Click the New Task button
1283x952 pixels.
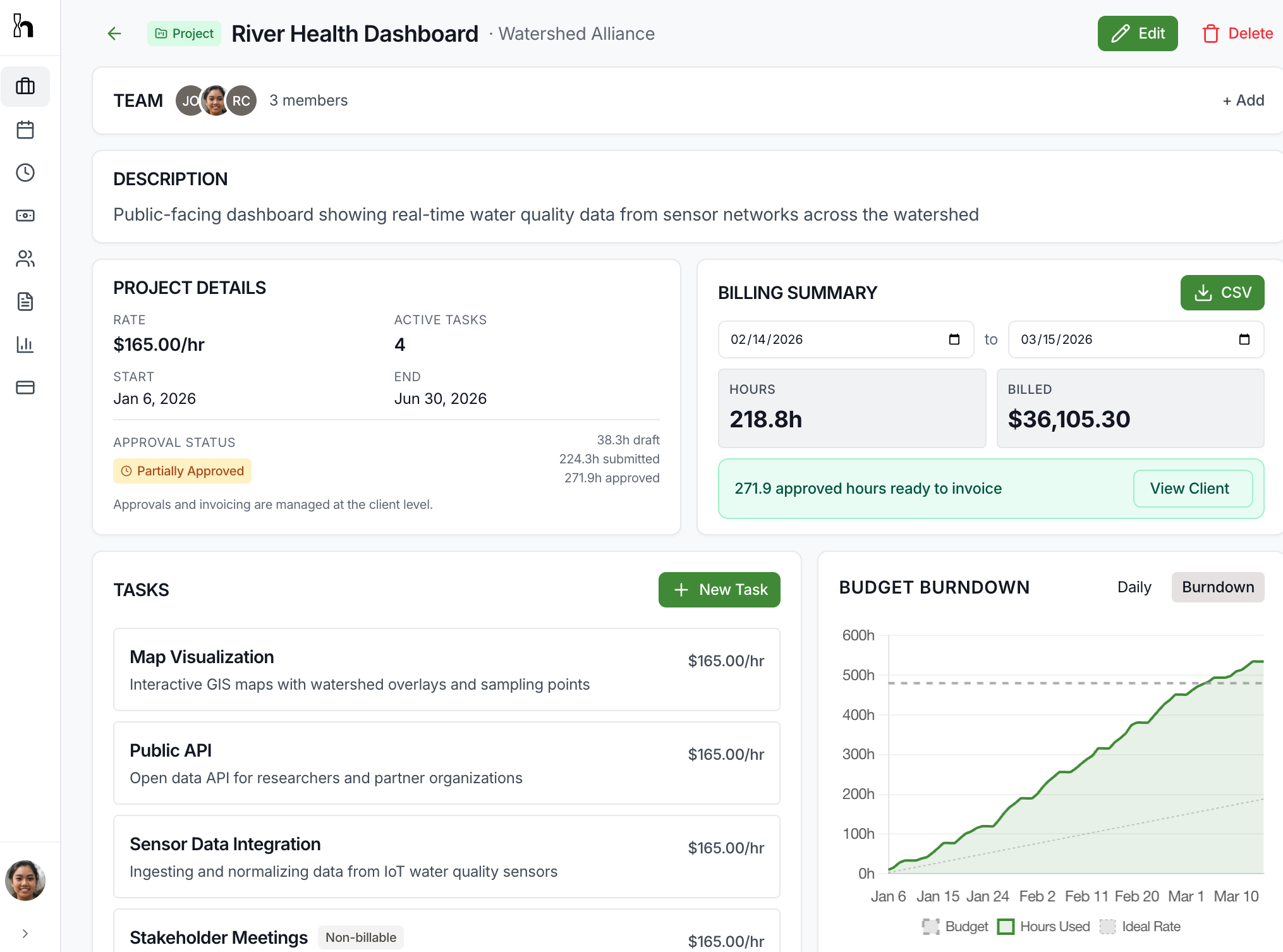coord(719,589)
